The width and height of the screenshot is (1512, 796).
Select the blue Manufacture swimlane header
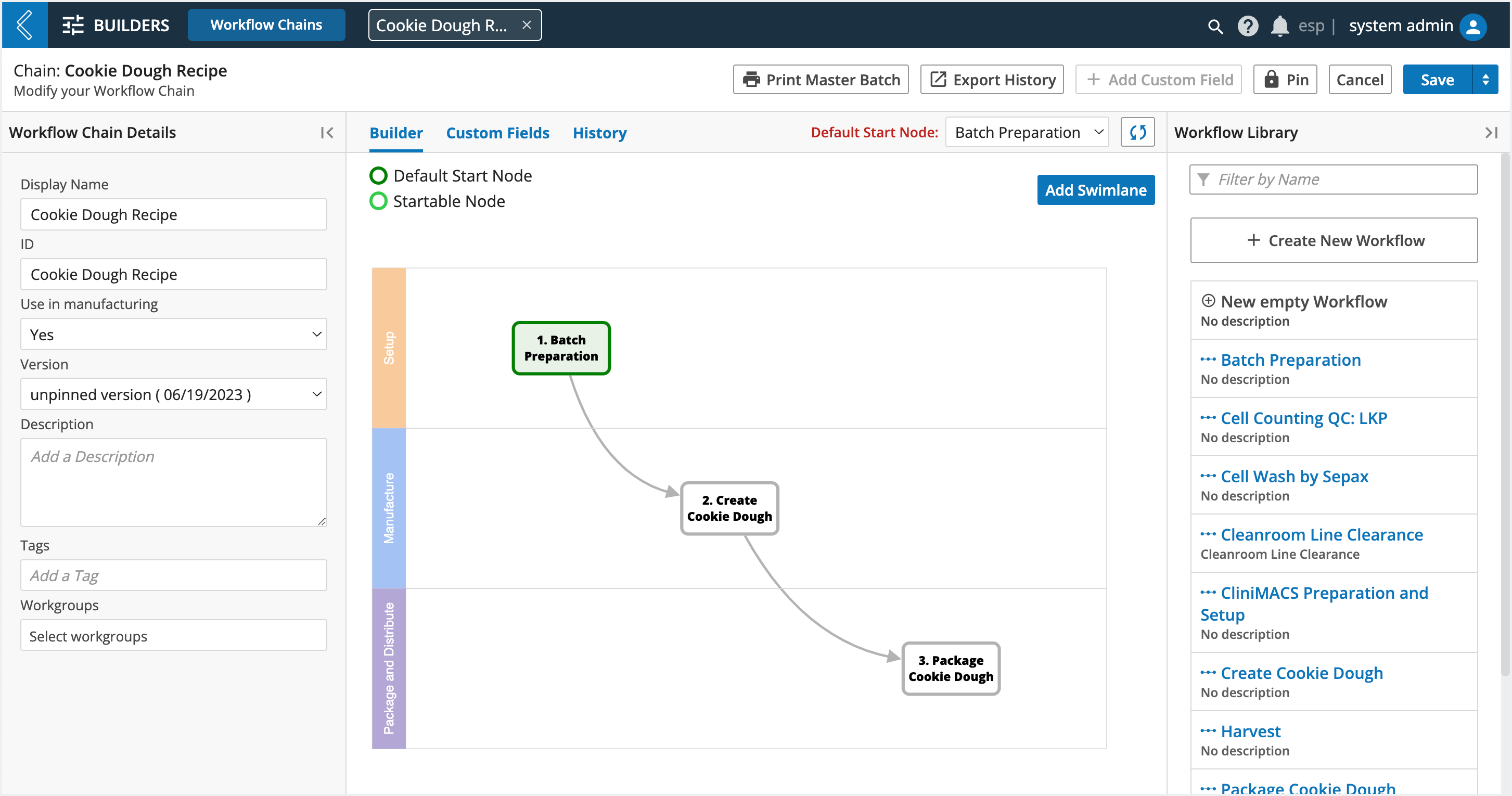(389, 508)
